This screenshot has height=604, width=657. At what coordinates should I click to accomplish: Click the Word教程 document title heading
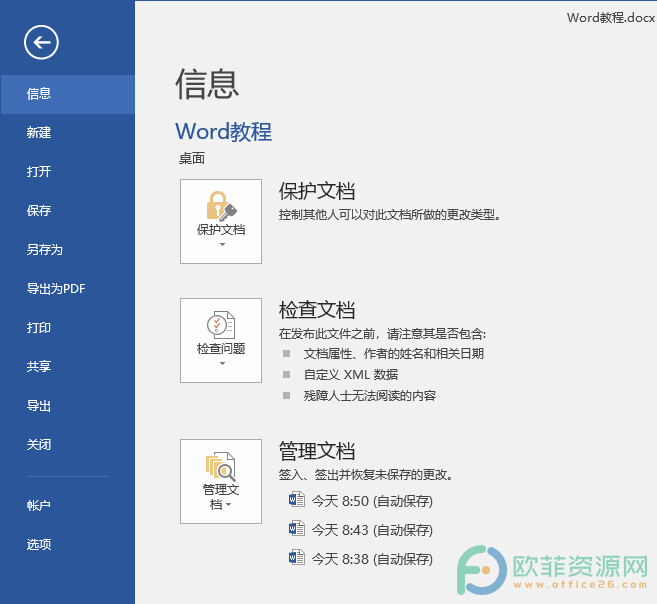(224, 132)
